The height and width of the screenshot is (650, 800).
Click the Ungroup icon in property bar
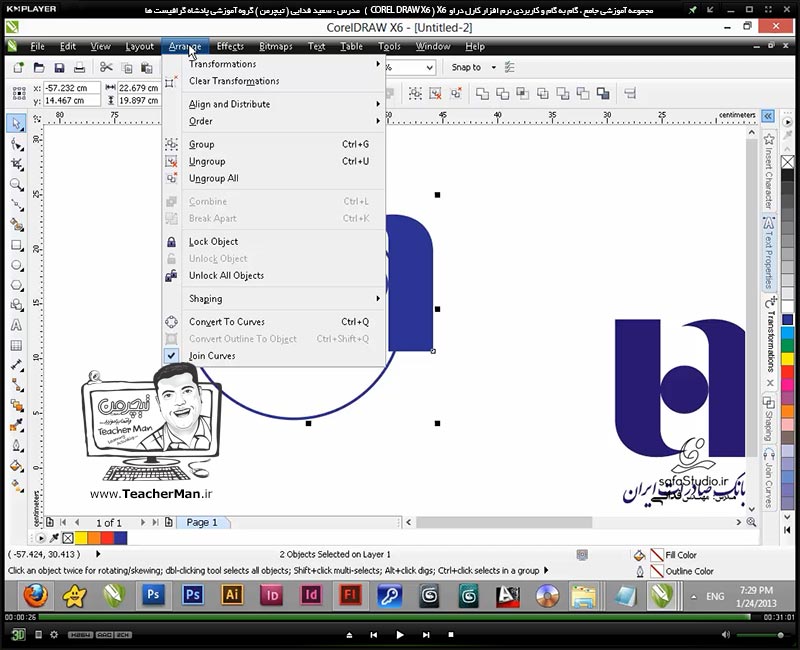pos(435,93)
